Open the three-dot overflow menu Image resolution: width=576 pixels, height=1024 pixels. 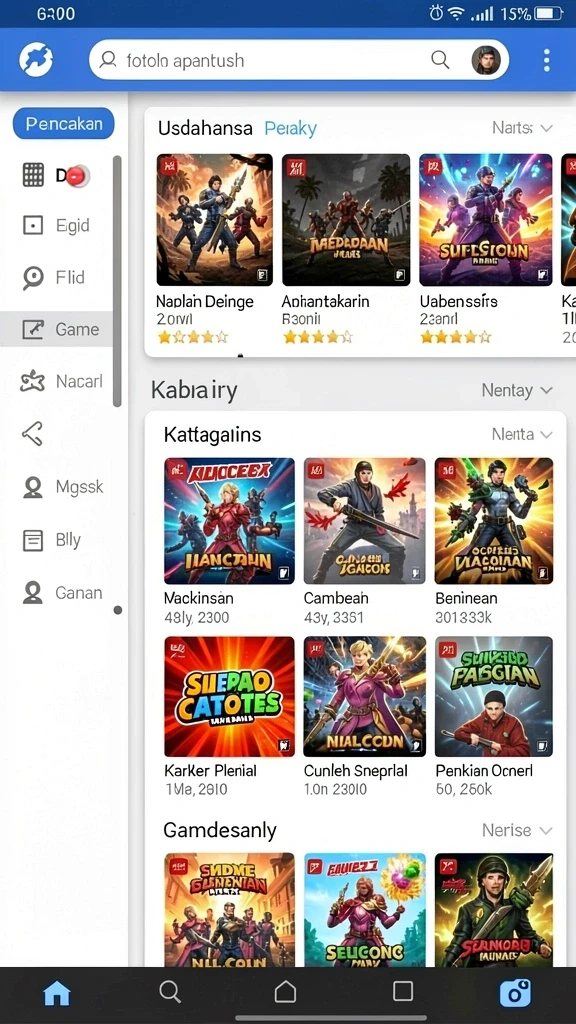[x=546, y=61]
